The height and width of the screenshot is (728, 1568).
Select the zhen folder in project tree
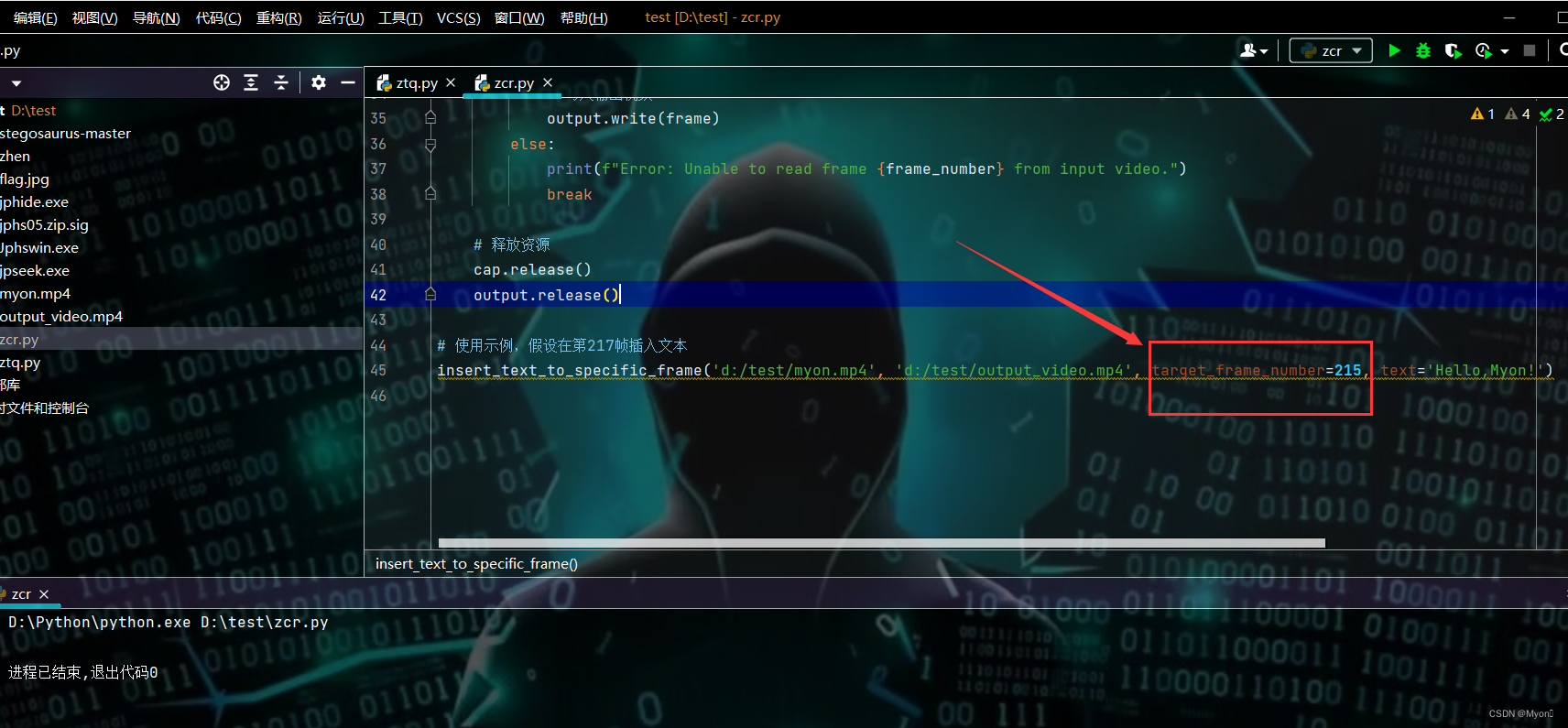pos(16,156)
